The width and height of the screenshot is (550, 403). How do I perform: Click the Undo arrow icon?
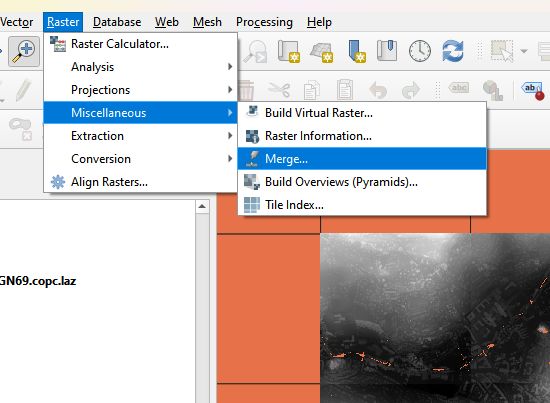click(x=378, y=90)
